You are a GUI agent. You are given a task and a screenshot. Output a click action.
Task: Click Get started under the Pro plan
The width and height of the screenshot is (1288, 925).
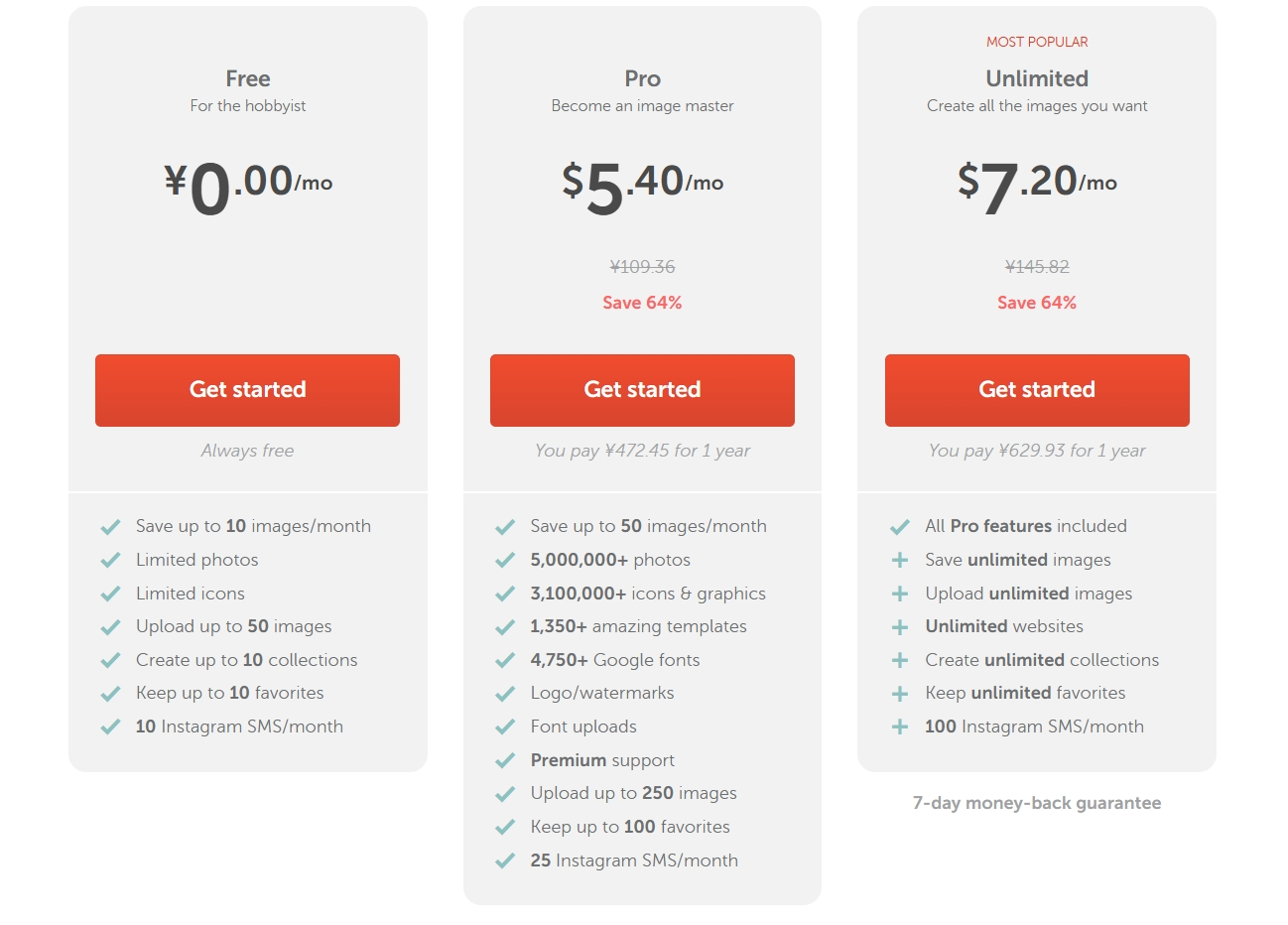tap(642, 390)
